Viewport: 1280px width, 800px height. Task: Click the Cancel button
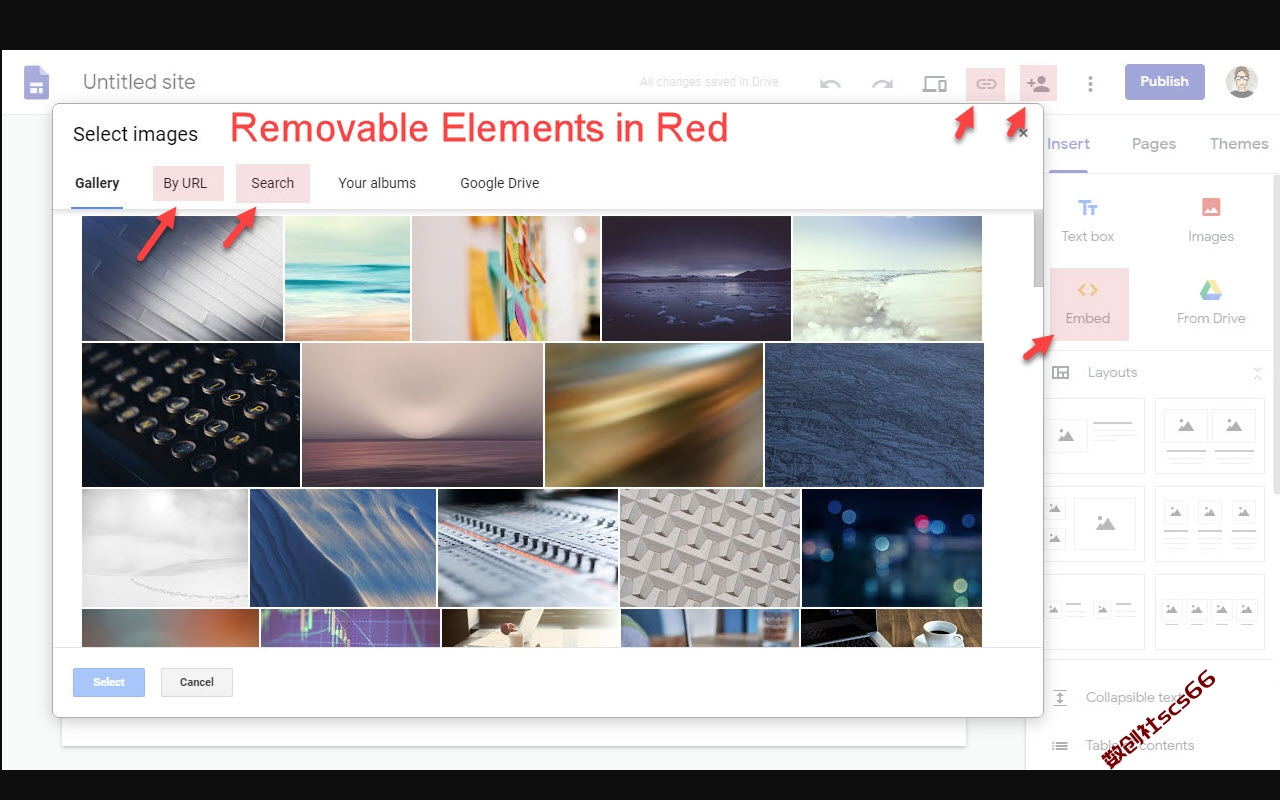(197, 682)
